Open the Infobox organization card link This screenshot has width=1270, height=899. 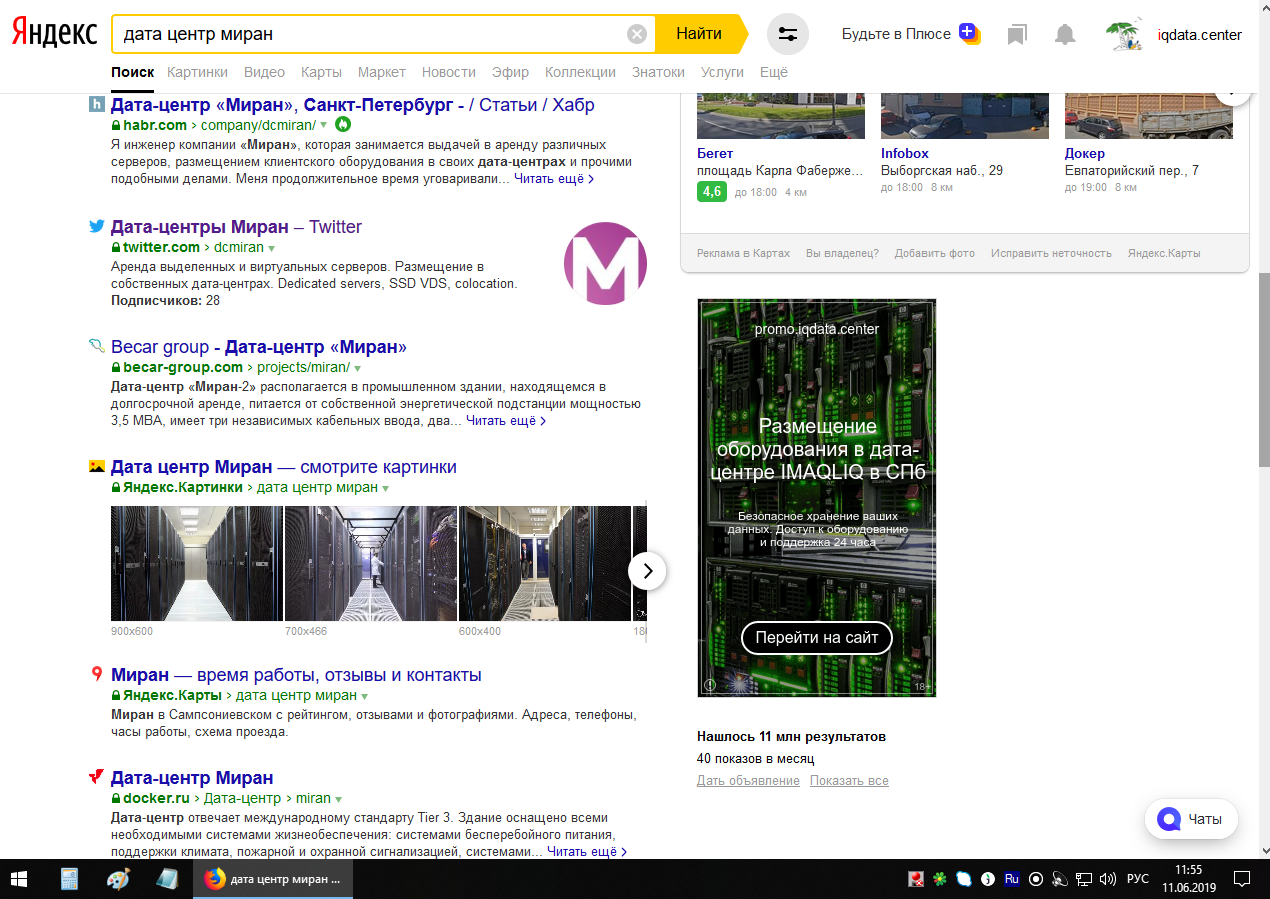[905, 153]
